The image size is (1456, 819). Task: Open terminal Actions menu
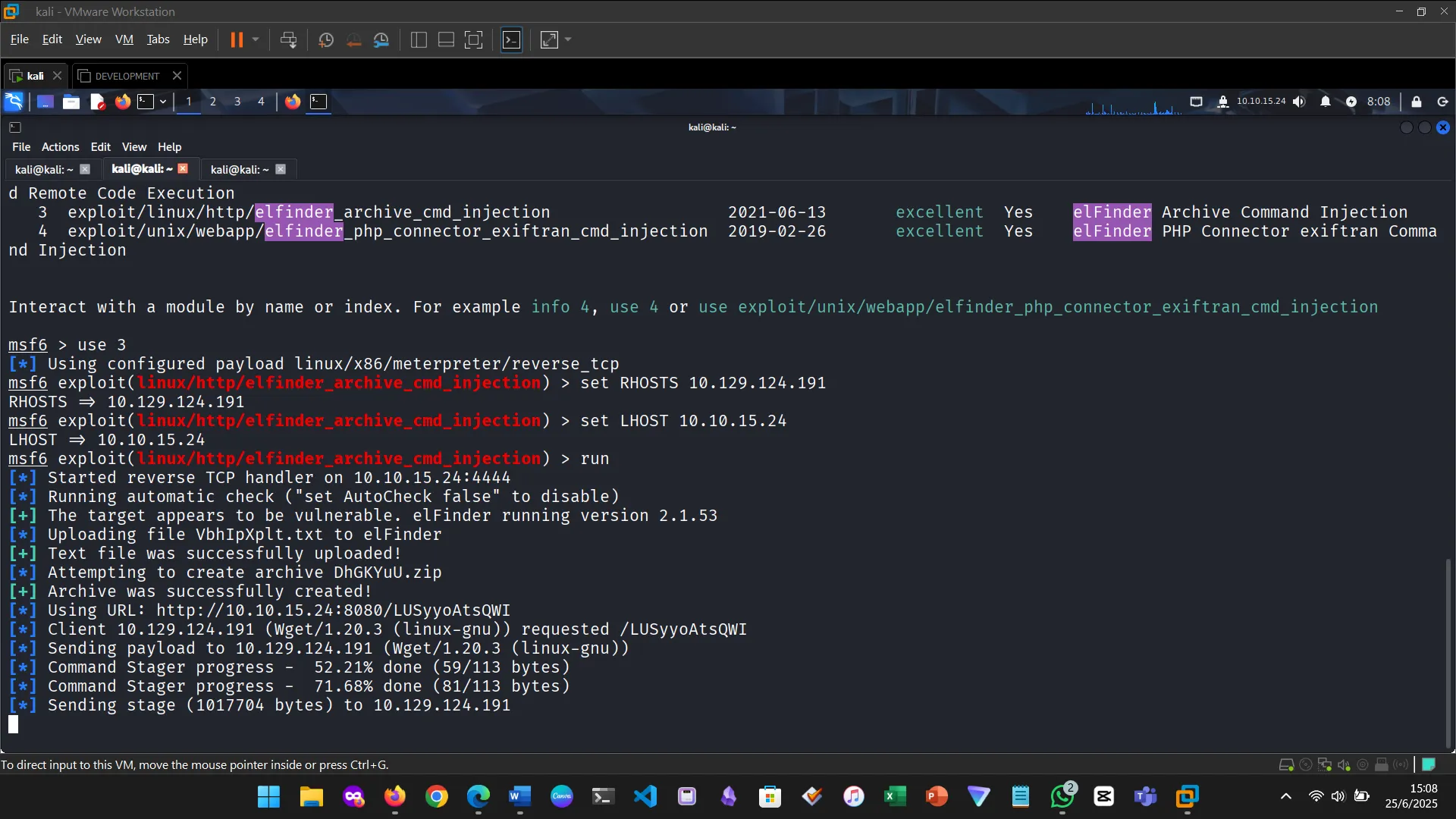(60, 147)
